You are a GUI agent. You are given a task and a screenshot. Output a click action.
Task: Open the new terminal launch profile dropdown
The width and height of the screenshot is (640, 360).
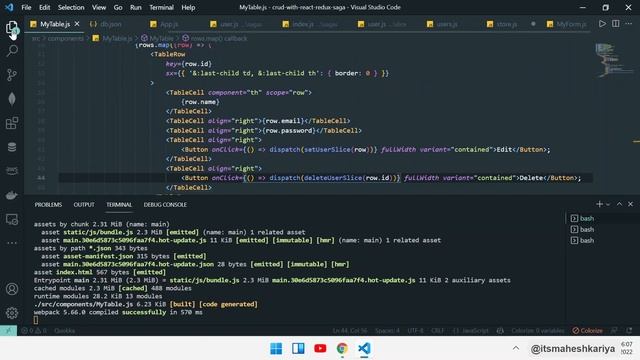coord(608,204)
